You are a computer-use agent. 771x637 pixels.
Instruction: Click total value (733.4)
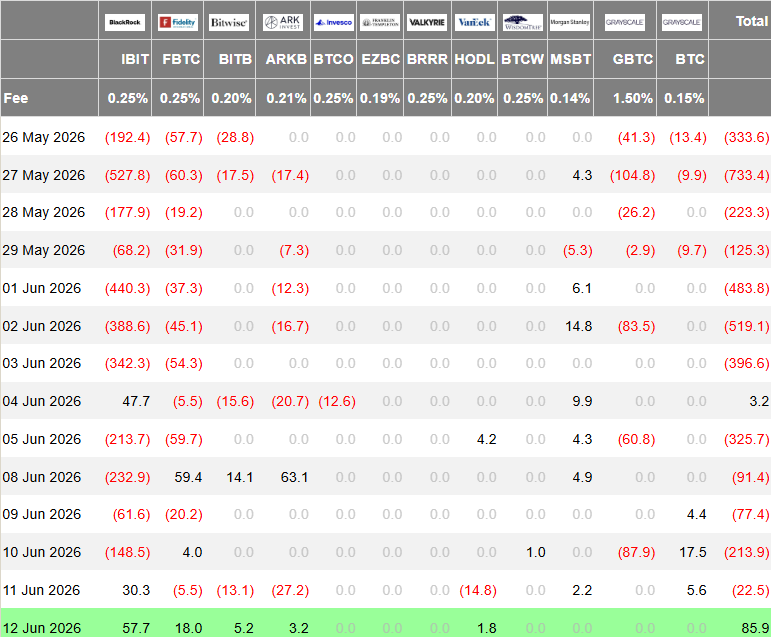pos(746,175)
